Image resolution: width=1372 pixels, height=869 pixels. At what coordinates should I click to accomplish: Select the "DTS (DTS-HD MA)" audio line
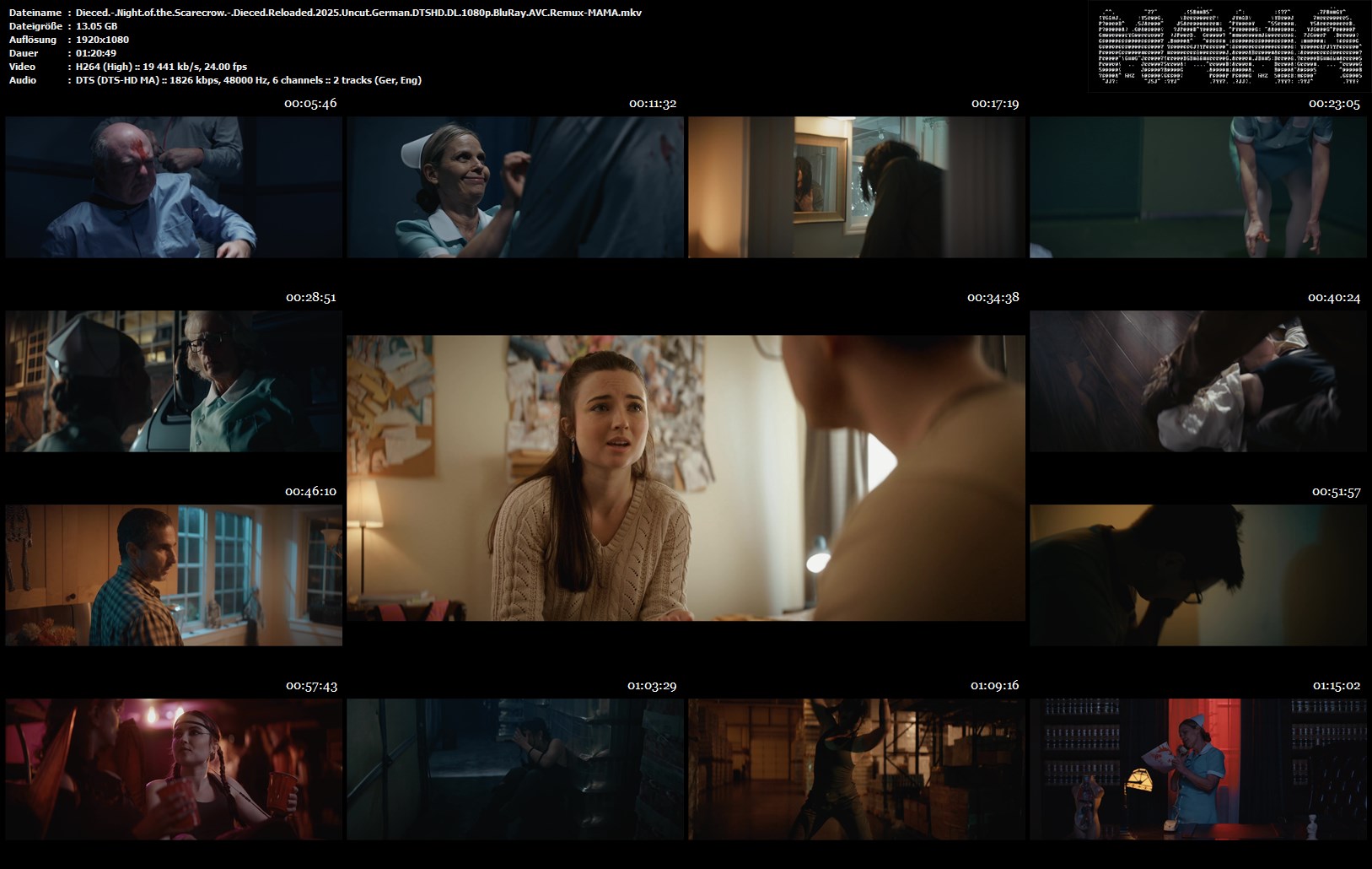click(x=249, y=80)
